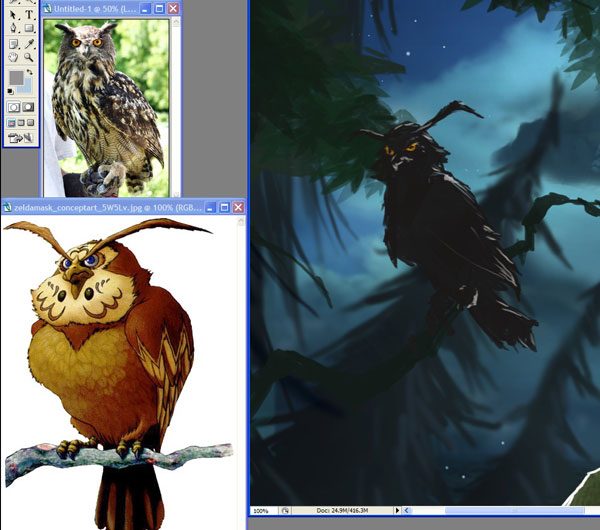This screenshot has height=530, width=600.
Task: Switch to Standard editing mode
Action: click(x=13, y=107)
